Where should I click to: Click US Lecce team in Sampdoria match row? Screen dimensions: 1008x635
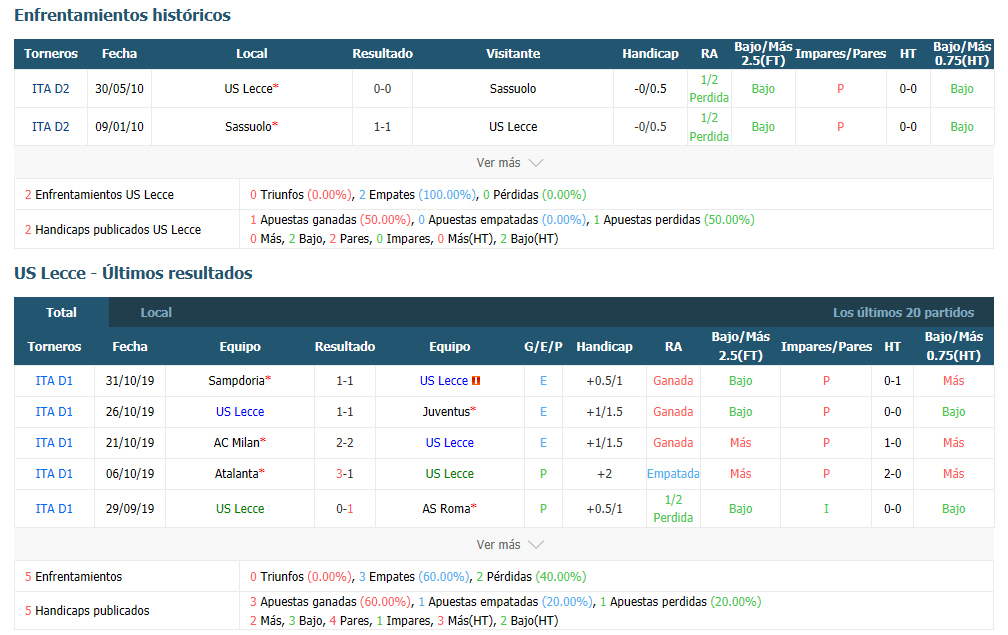pyautogui.click(x=444, y=380)
